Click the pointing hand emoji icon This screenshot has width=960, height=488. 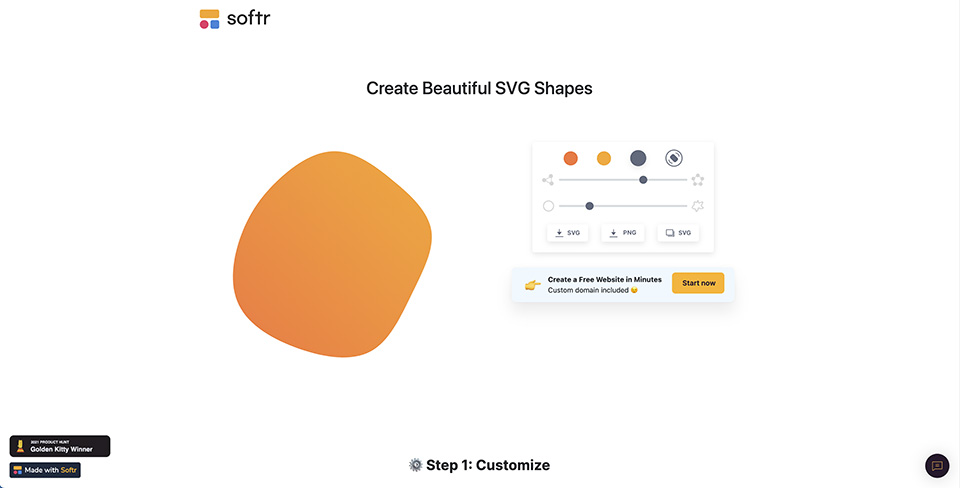532,285
